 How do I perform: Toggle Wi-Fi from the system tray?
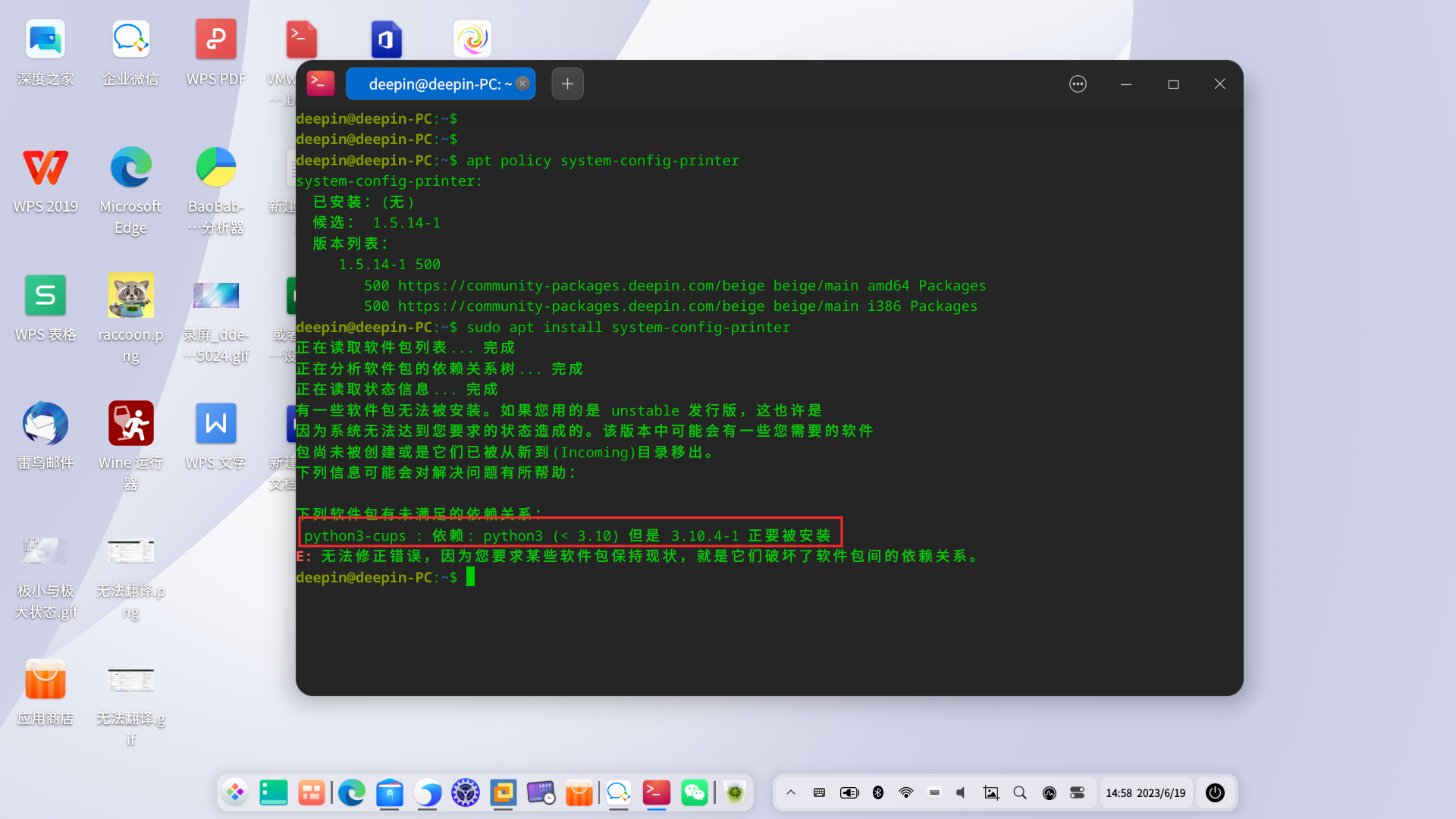click(906, 792)
